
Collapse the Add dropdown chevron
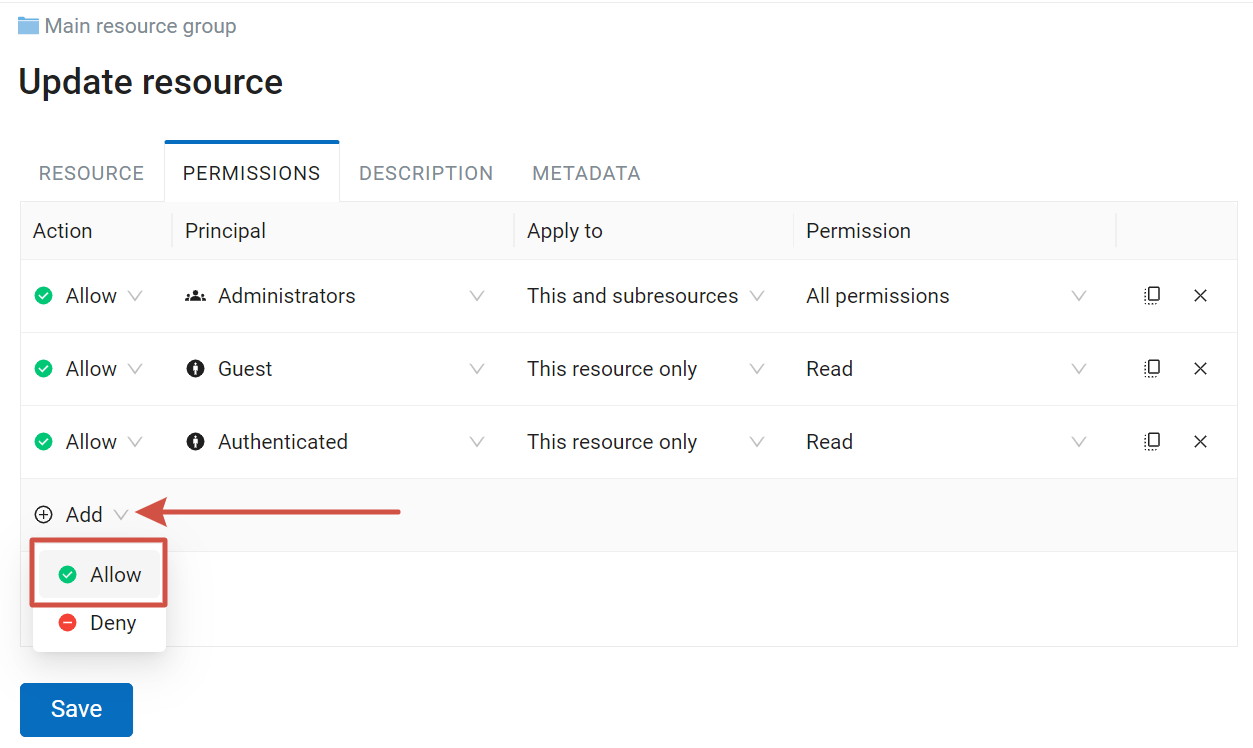point(121,515)
